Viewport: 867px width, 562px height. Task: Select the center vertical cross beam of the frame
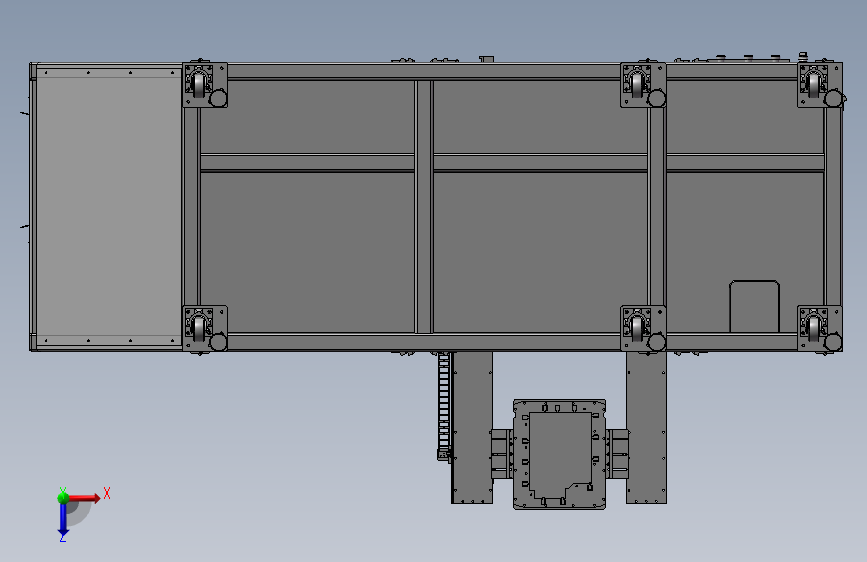(x=424, y=207)
